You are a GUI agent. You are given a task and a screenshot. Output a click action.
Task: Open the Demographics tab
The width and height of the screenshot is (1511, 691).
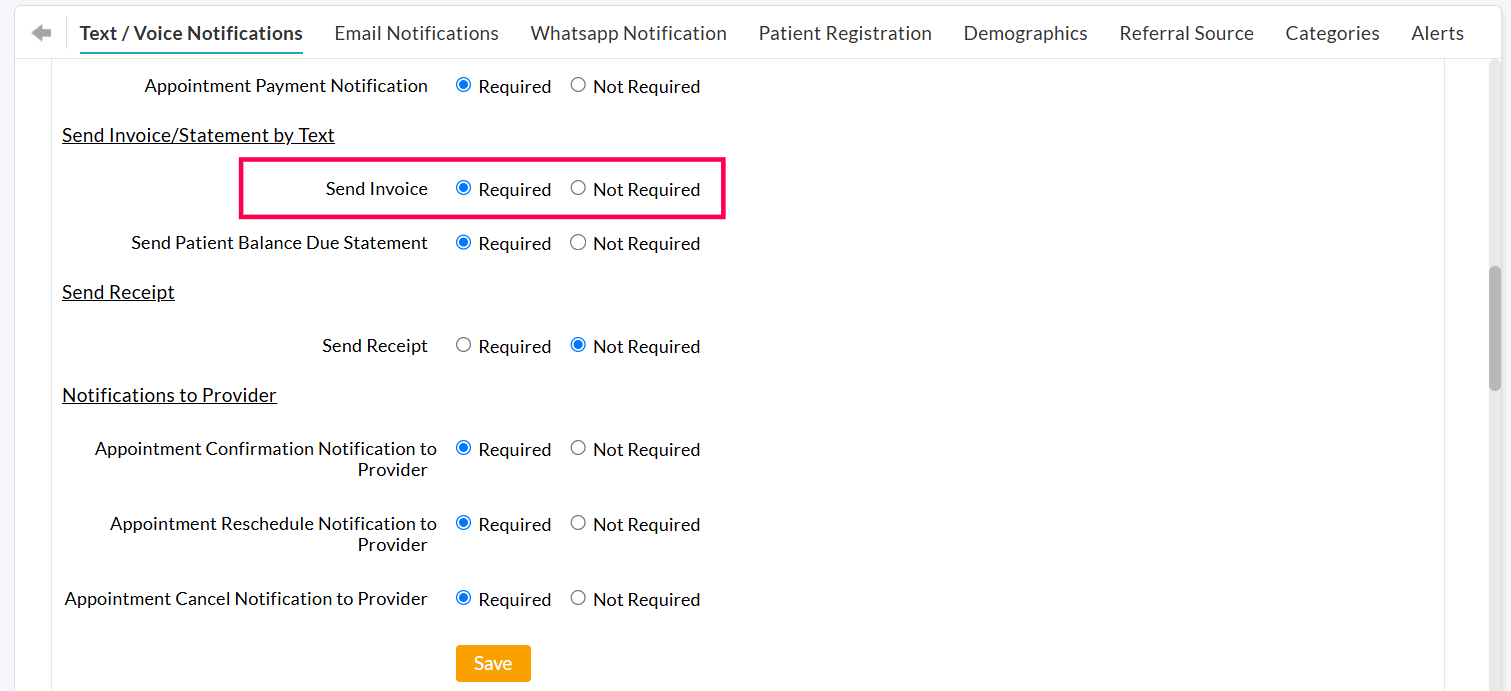[x=1025, y=32]
